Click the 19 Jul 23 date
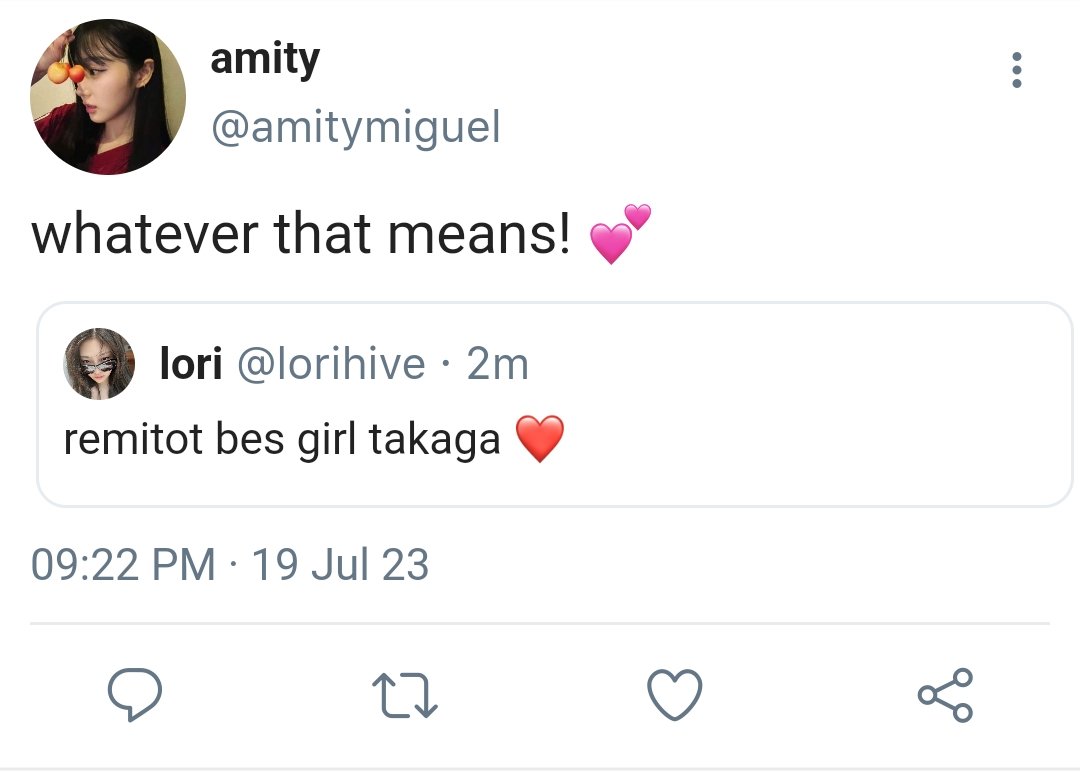The height and width of the screenshot is (776, 1080). [340, 565]
